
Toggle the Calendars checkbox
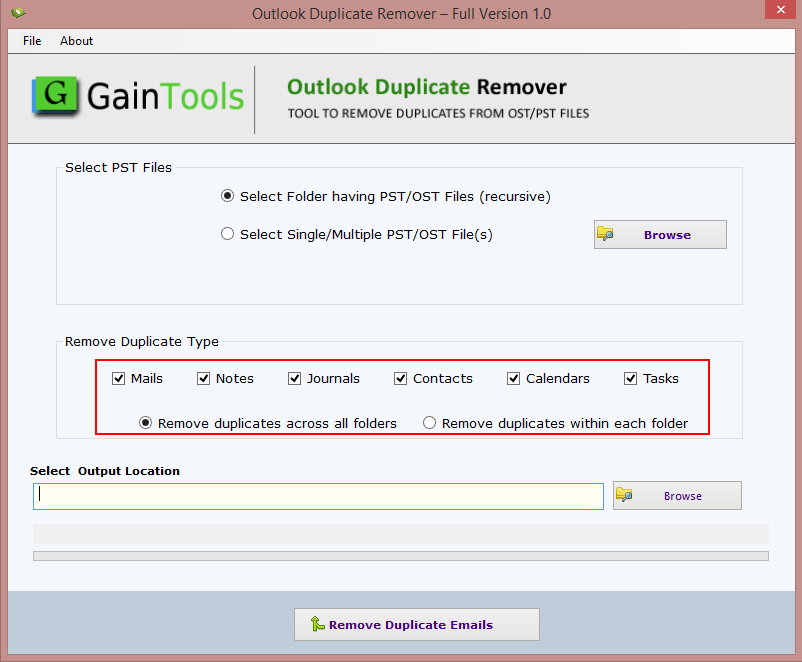(514, 378)
